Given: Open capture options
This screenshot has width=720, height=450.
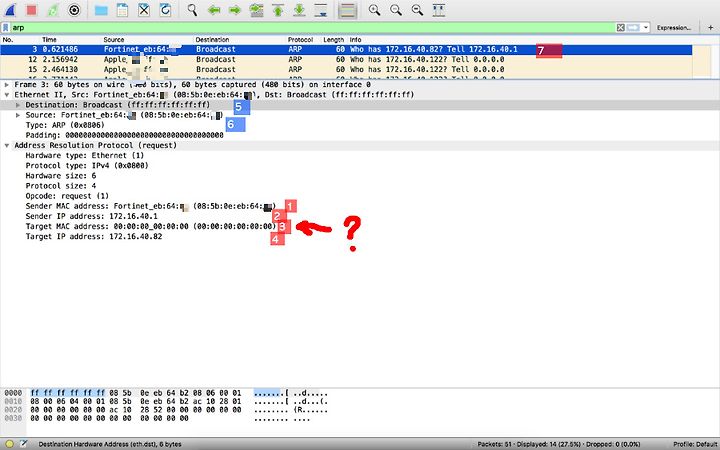Looking at the screenshot, I should (x=74, y=10).
